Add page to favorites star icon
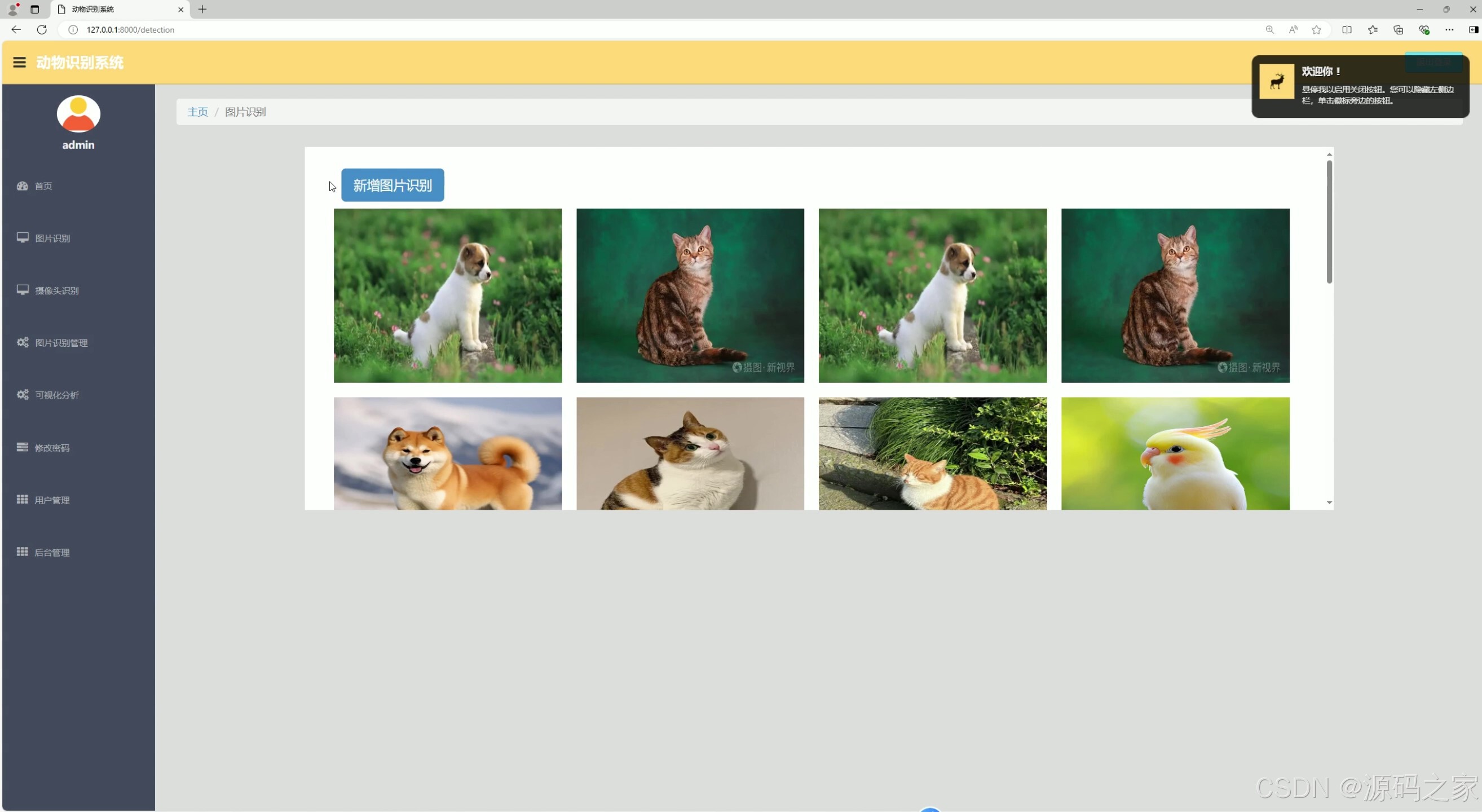Screen dimensions: 1482x812 pyautogui.click(x=1316, y=30)
